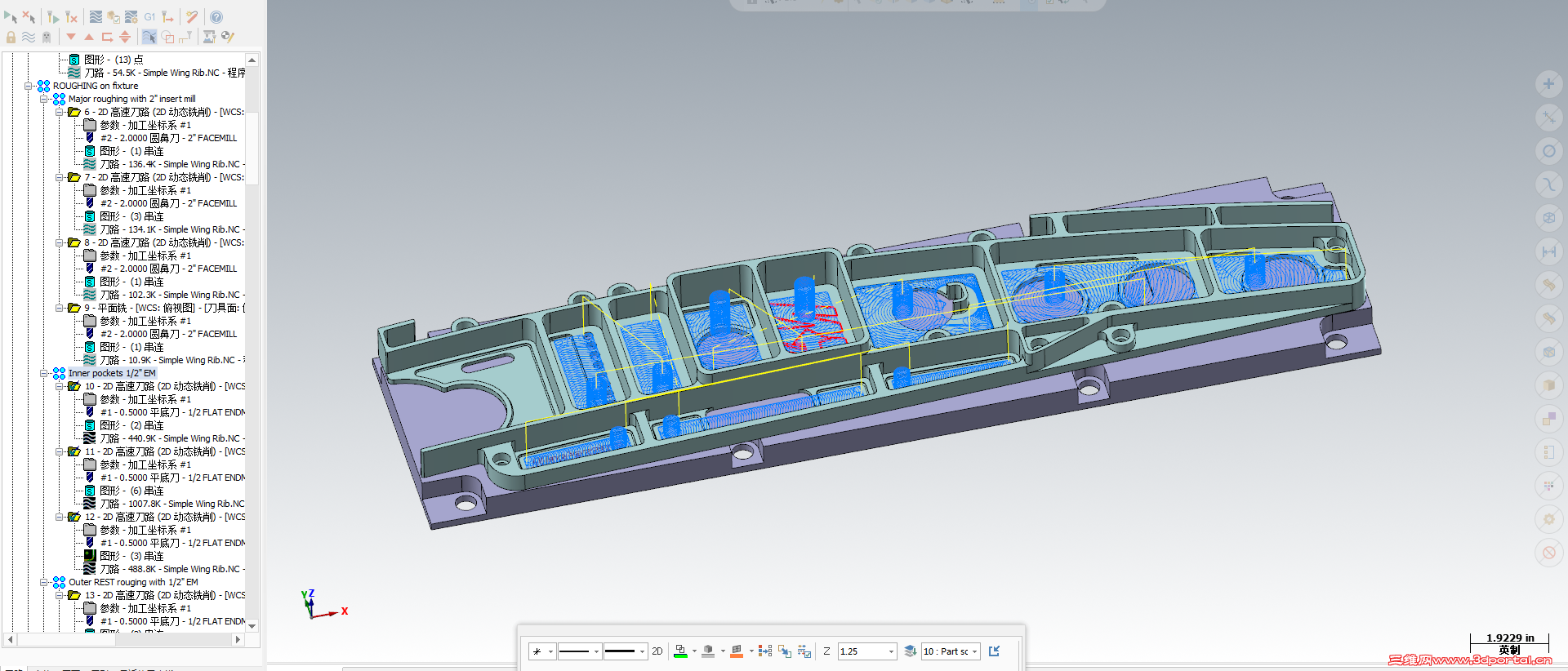The image size is (1568, 671).
Task: Click the G1 post-process operations icon
Action: pyautogui.click(x=149, y=17)
